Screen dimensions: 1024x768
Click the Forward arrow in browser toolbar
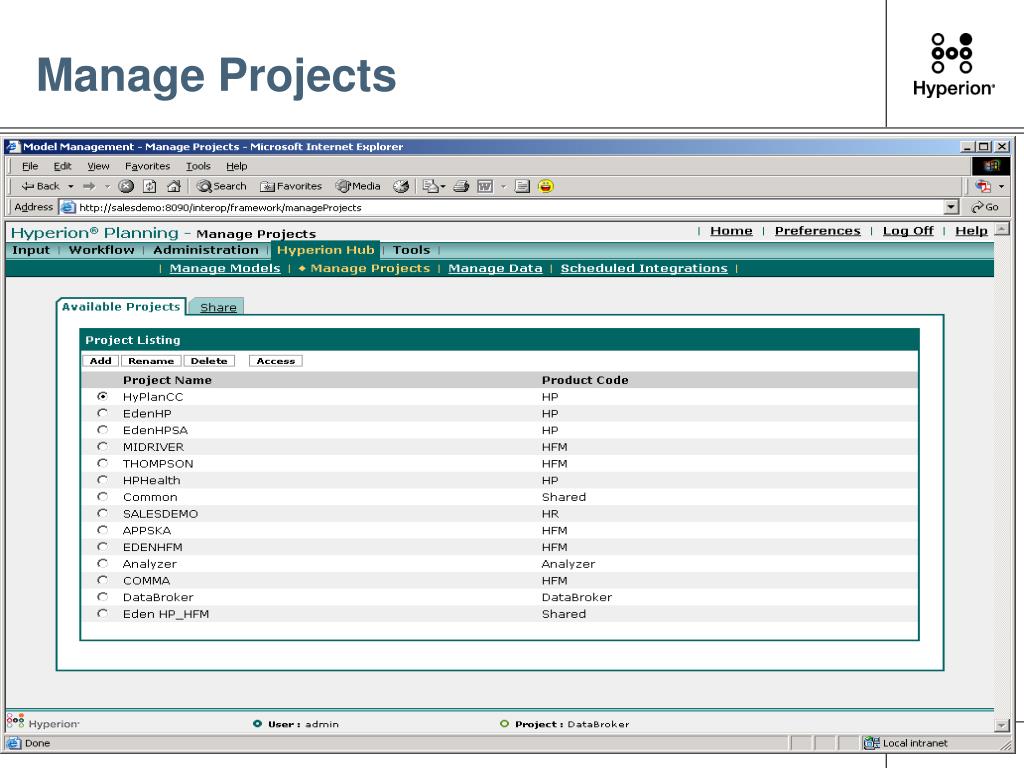[89, 186]
